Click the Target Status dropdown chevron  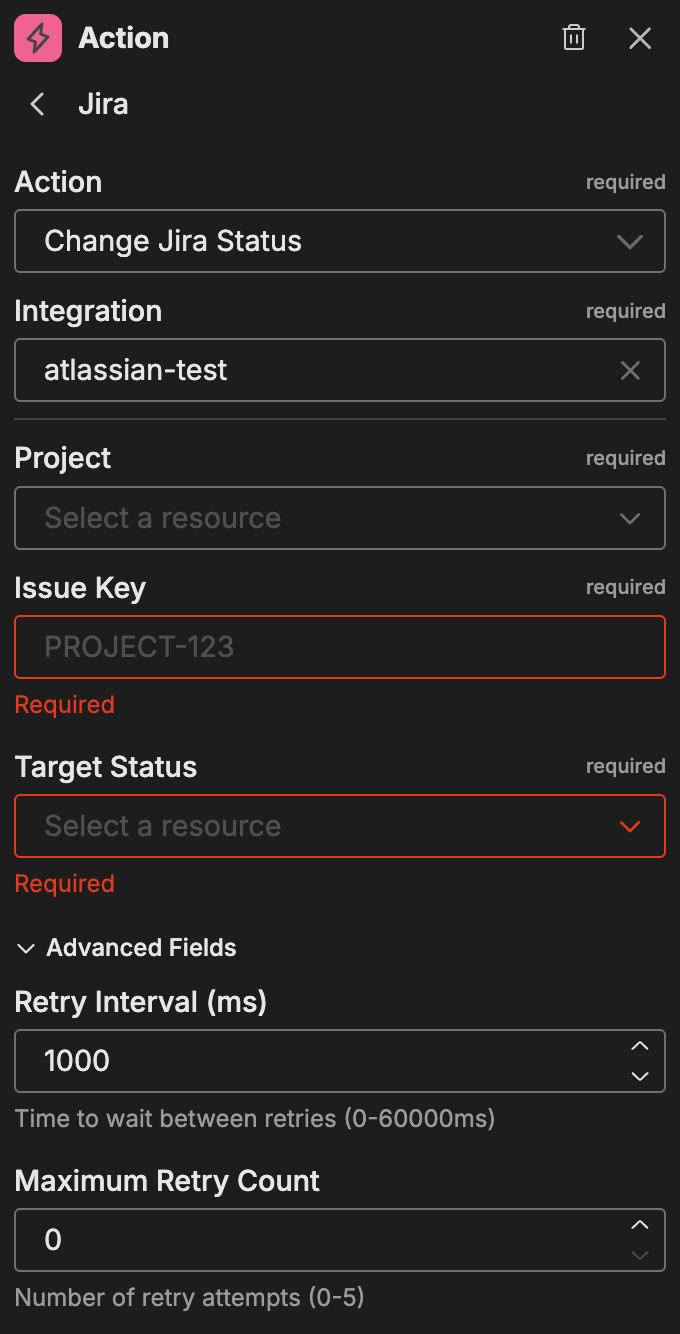pyautogui.click(x=629, y=826)
